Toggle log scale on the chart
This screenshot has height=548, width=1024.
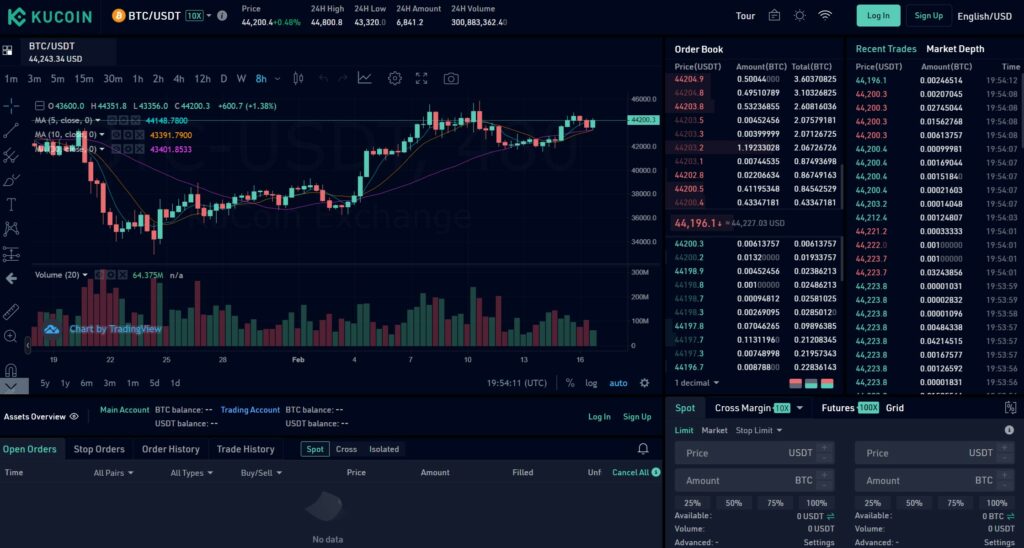click(x=591, y=383)
